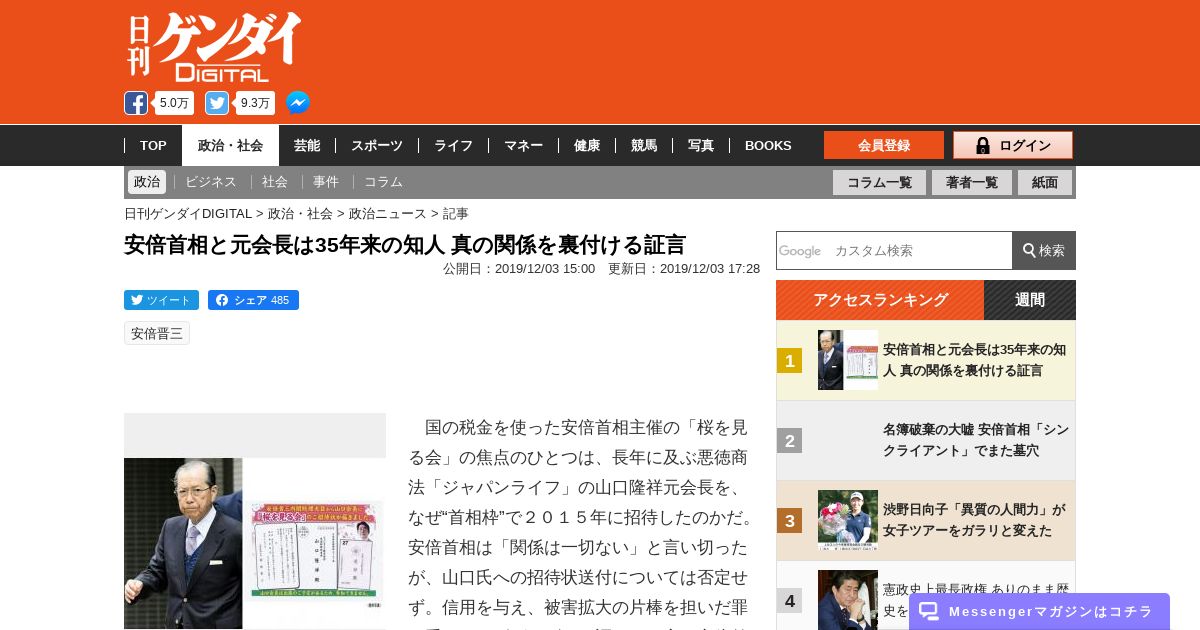The width and height of the screenshot is (1200, 630).
Task: Click the main article photo of 山口元会長
Action: [255, 543]
